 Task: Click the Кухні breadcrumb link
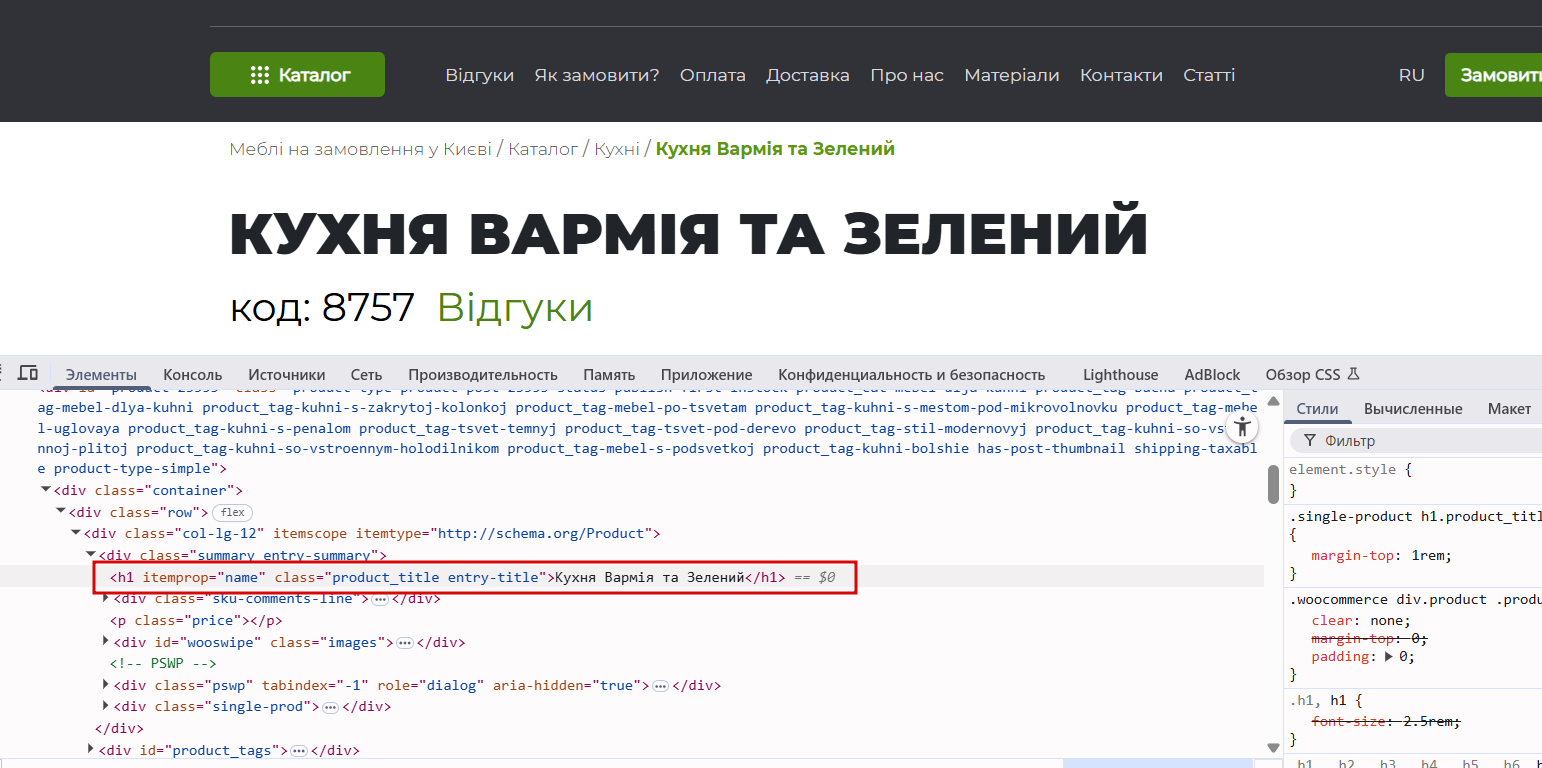click(617, 149)
